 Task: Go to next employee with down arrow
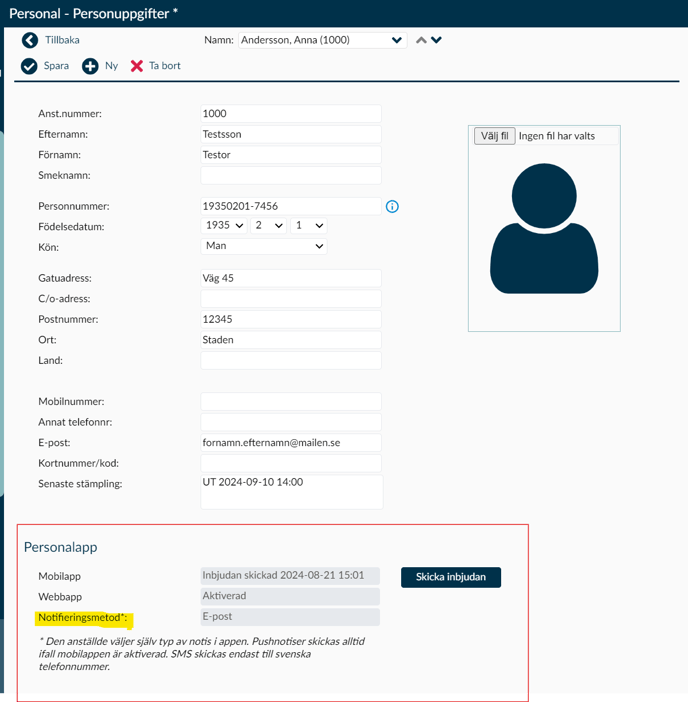pos(437,40)
